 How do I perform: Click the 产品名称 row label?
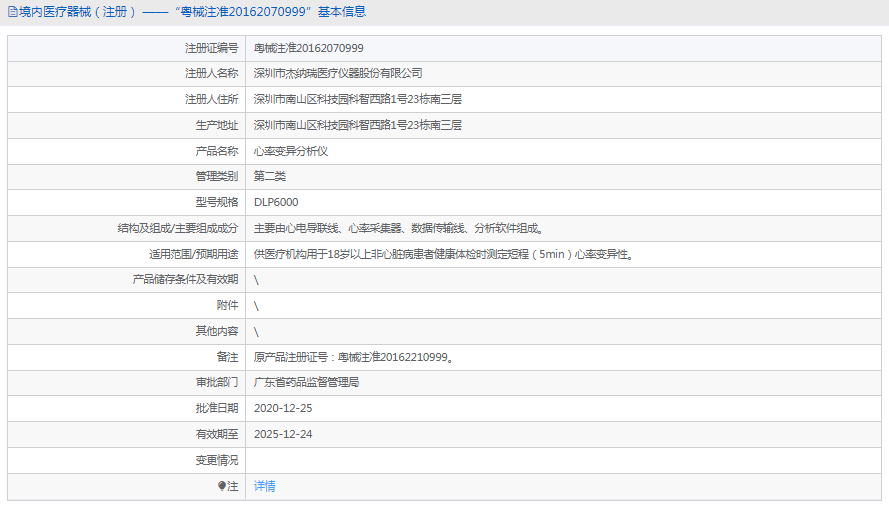pyautogui.click(x=217, y=151)
